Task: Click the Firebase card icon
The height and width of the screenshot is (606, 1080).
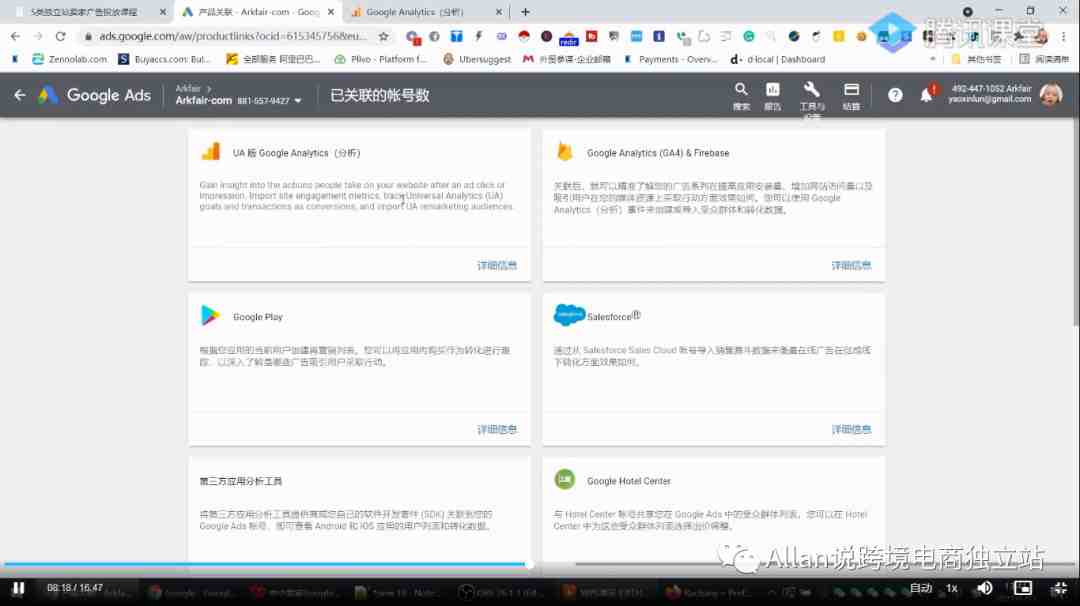Action: tap(565, 152)
